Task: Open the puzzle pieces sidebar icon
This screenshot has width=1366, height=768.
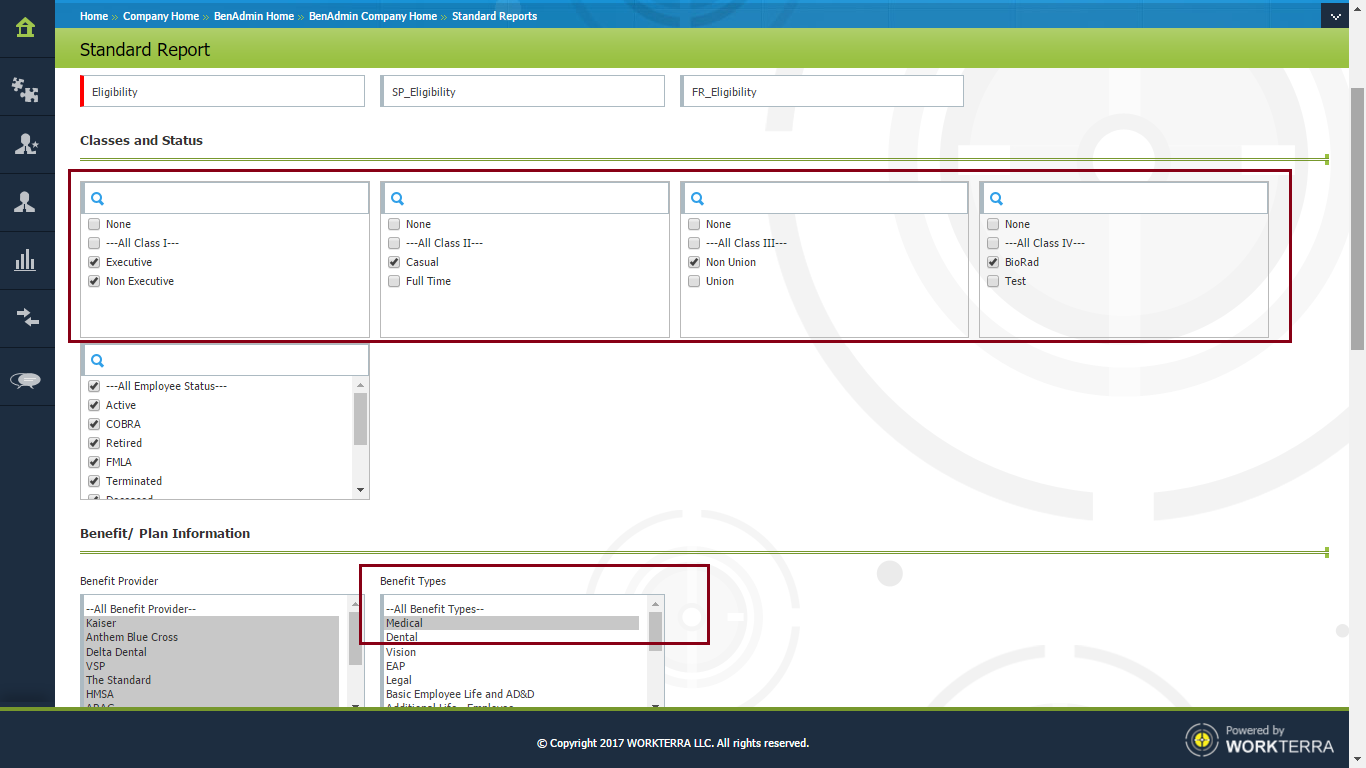Action: click(26, 90)
